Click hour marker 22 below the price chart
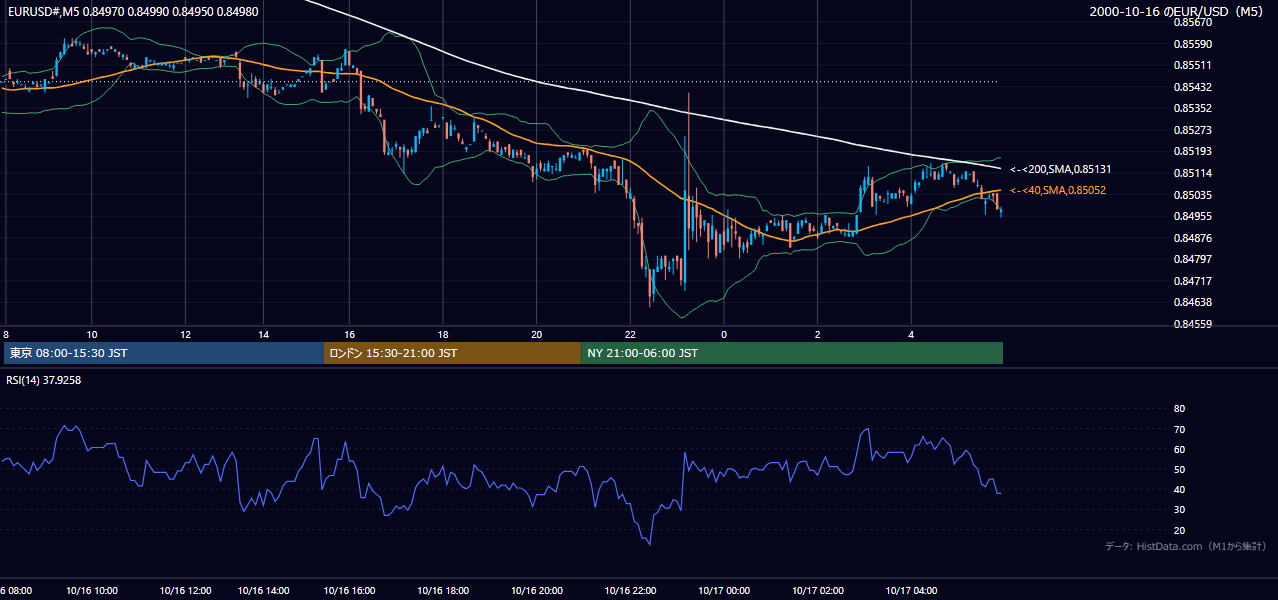The height and width of the screenshot is (600, 1278). coord(629,334)
